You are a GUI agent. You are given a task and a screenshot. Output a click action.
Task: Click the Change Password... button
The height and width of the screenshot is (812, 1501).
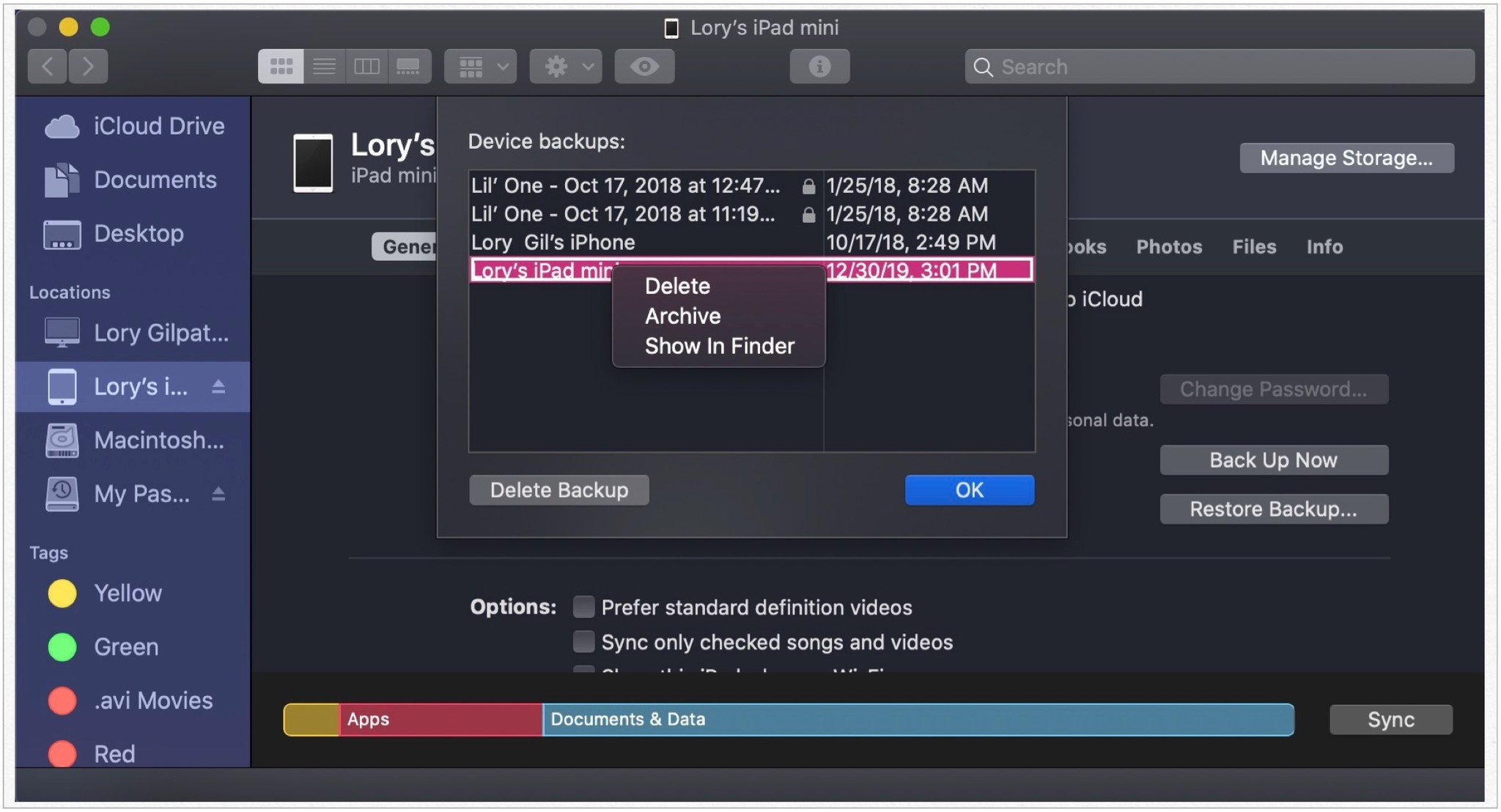coord(1274,389)
